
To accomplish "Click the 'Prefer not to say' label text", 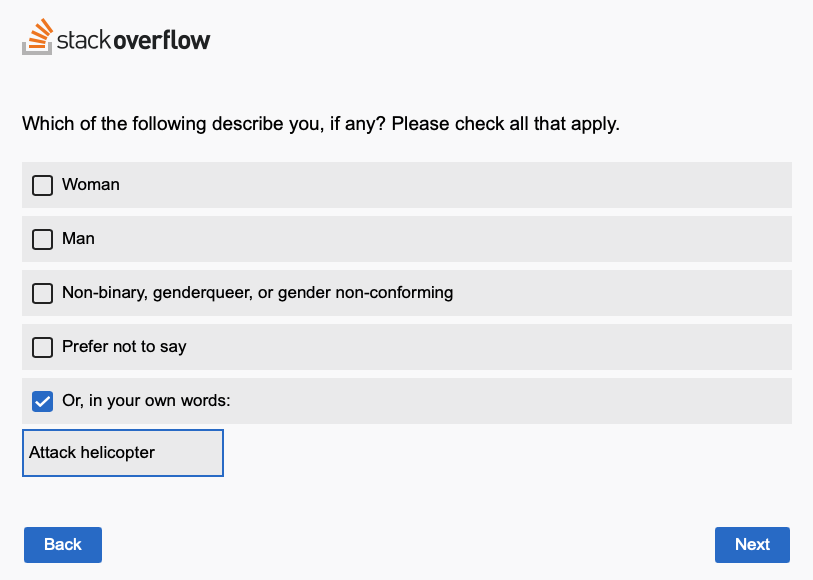I will click(124, 347).
